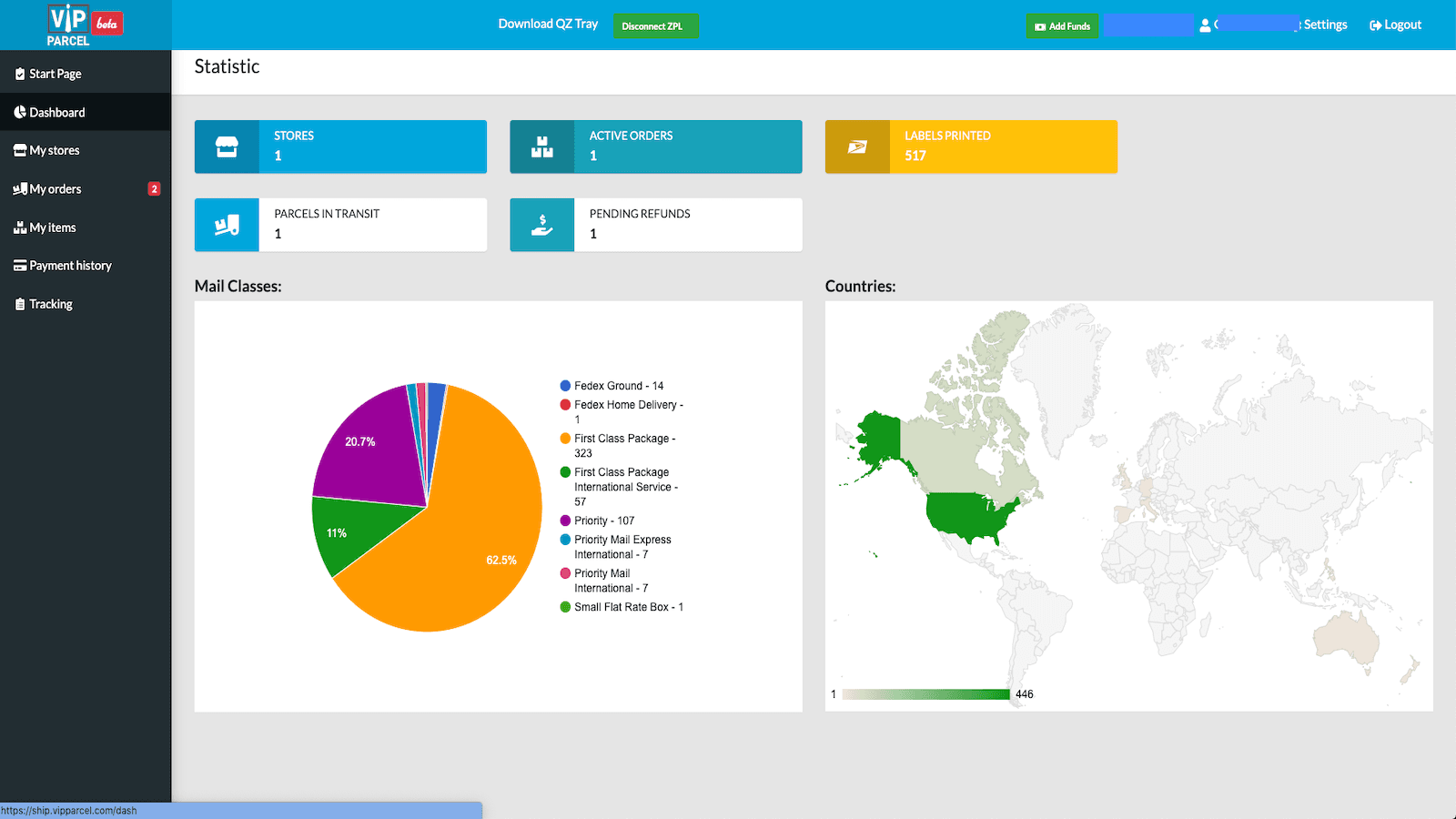Click the Download QZ Tray link

pyautogui.click(x=548, y=25)
